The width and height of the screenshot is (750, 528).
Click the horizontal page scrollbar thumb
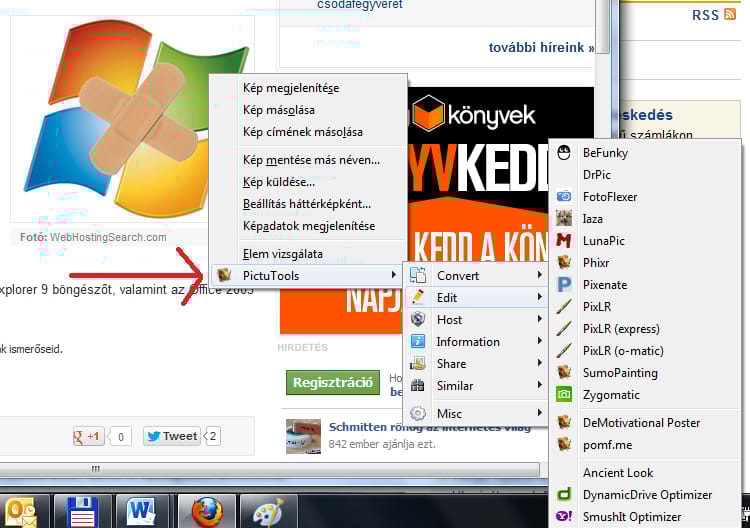[270, 469]
